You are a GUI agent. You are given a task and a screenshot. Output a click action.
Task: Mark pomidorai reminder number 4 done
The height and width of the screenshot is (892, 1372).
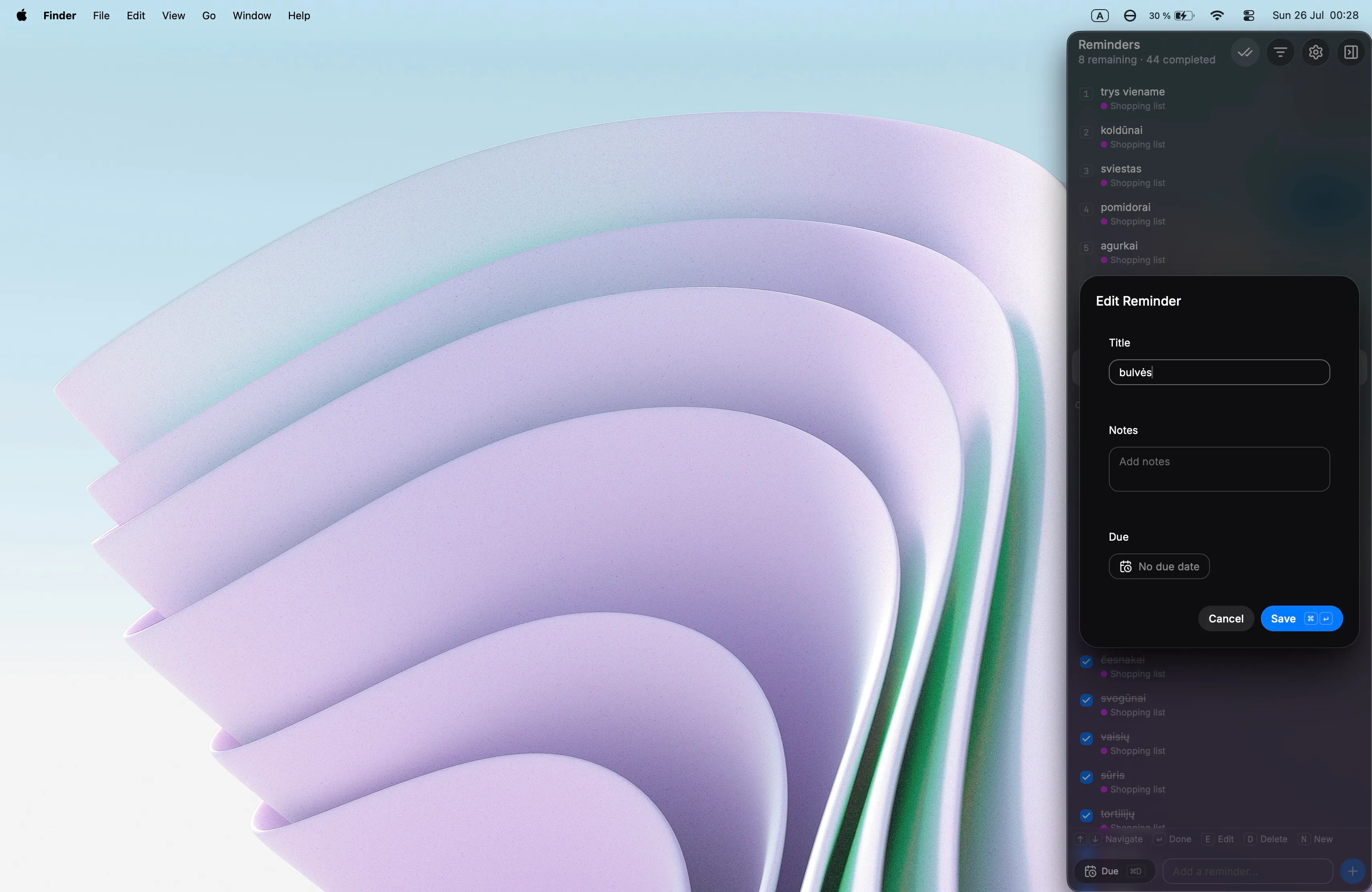(x=1086, y=209)
